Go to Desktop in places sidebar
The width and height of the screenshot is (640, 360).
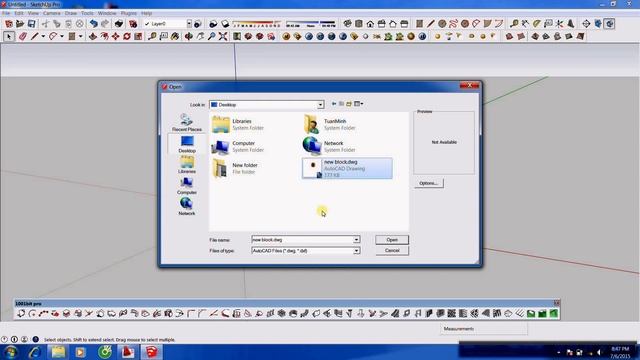click(x=187, y=144)
